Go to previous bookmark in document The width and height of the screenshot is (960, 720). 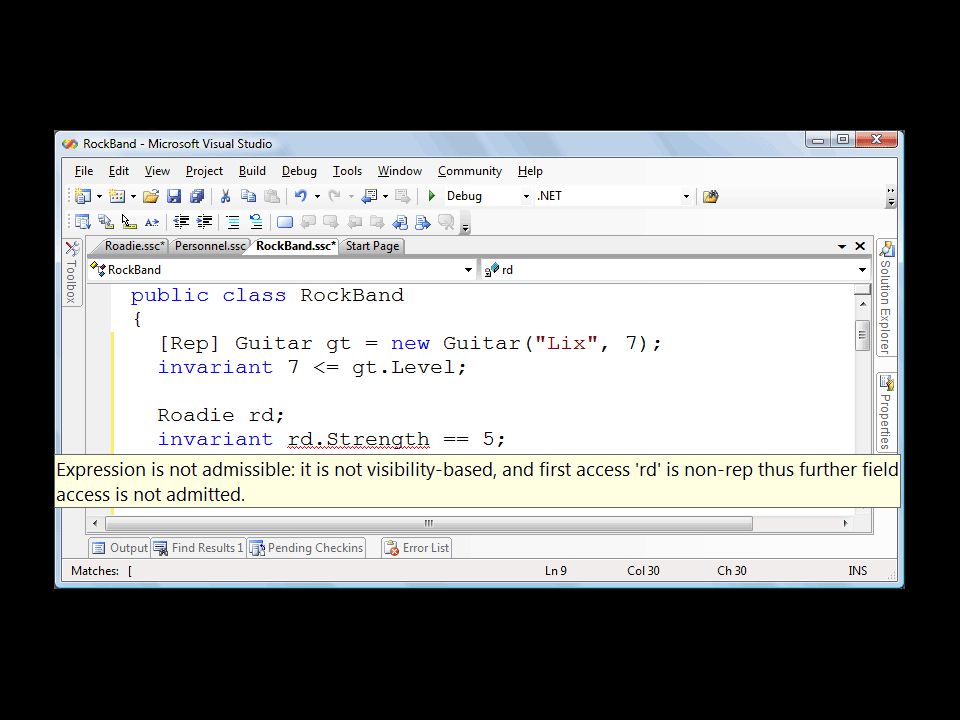(400, 222)
